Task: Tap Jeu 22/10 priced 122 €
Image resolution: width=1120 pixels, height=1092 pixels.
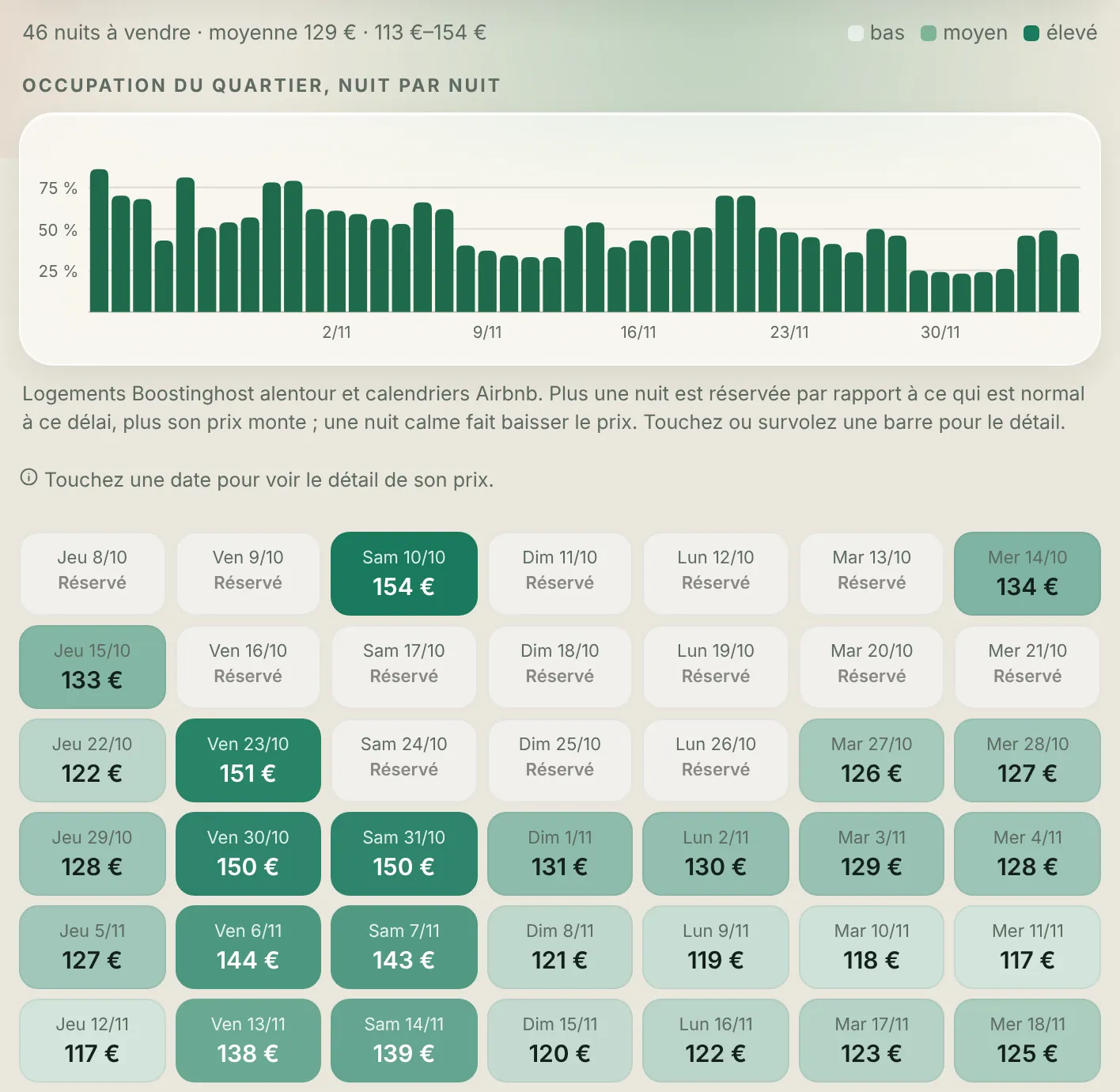Action: (93, 760)
